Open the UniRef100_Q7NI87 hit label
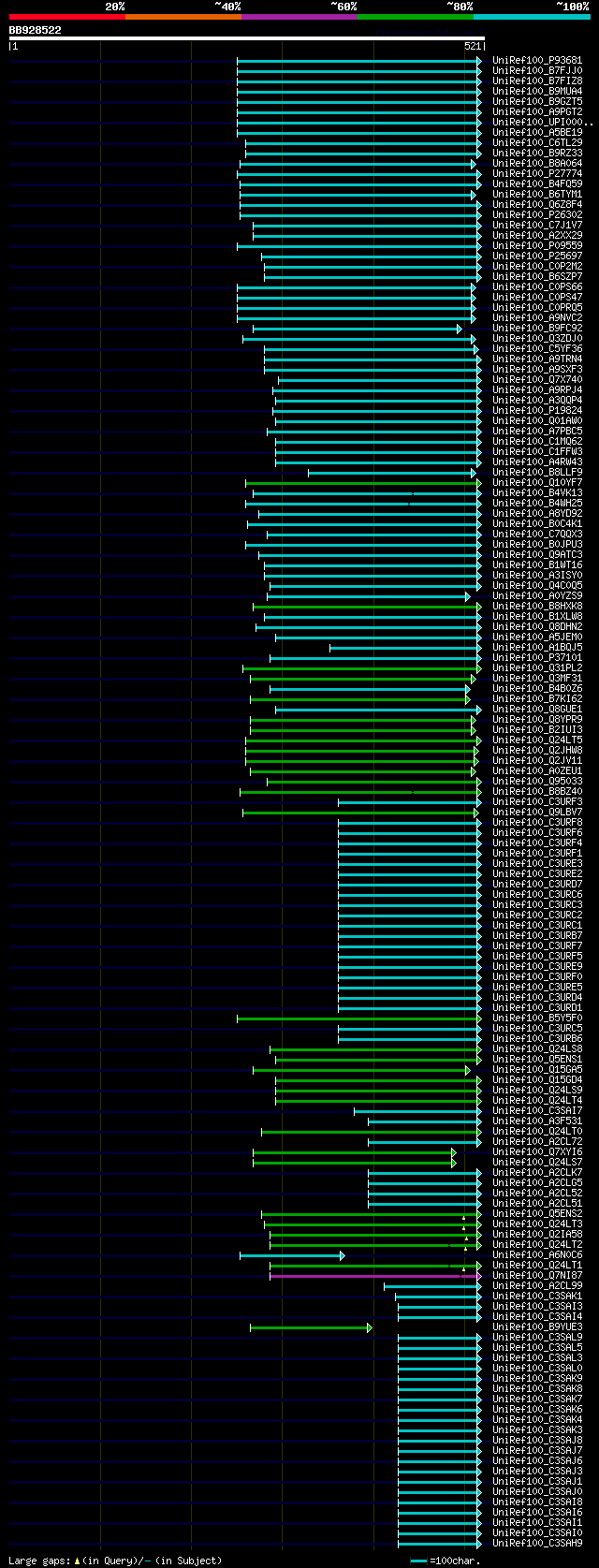Image resolution: width=599 pixels, height=1568 pixels. pyautogui.click(x=537, y=1276)
